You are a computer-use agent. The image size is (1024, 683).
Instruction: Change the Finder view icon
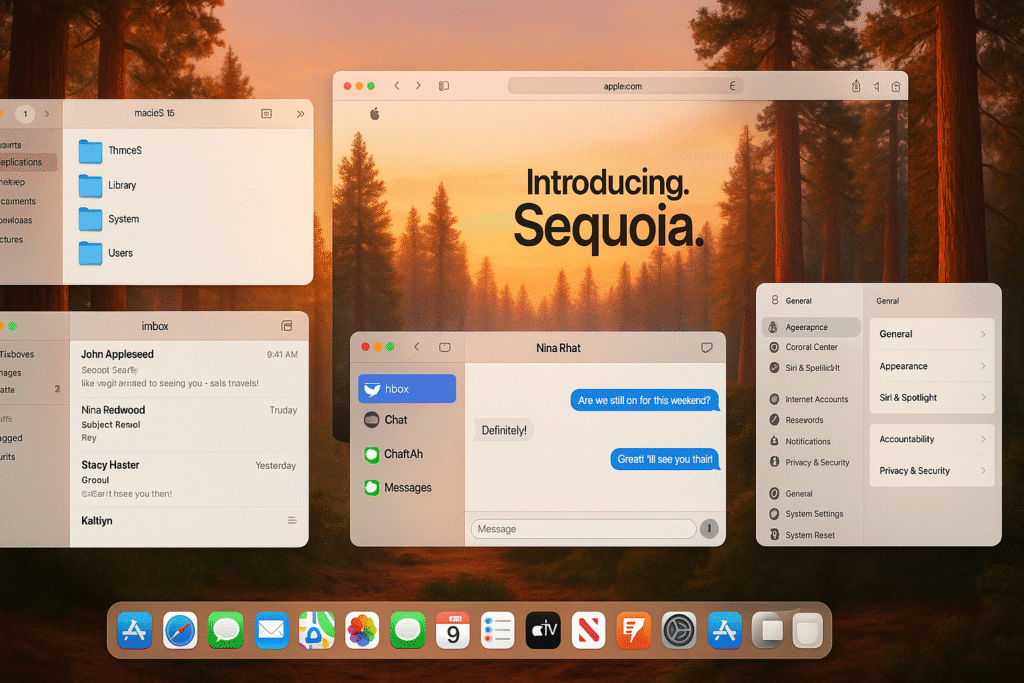pos(266,114)
